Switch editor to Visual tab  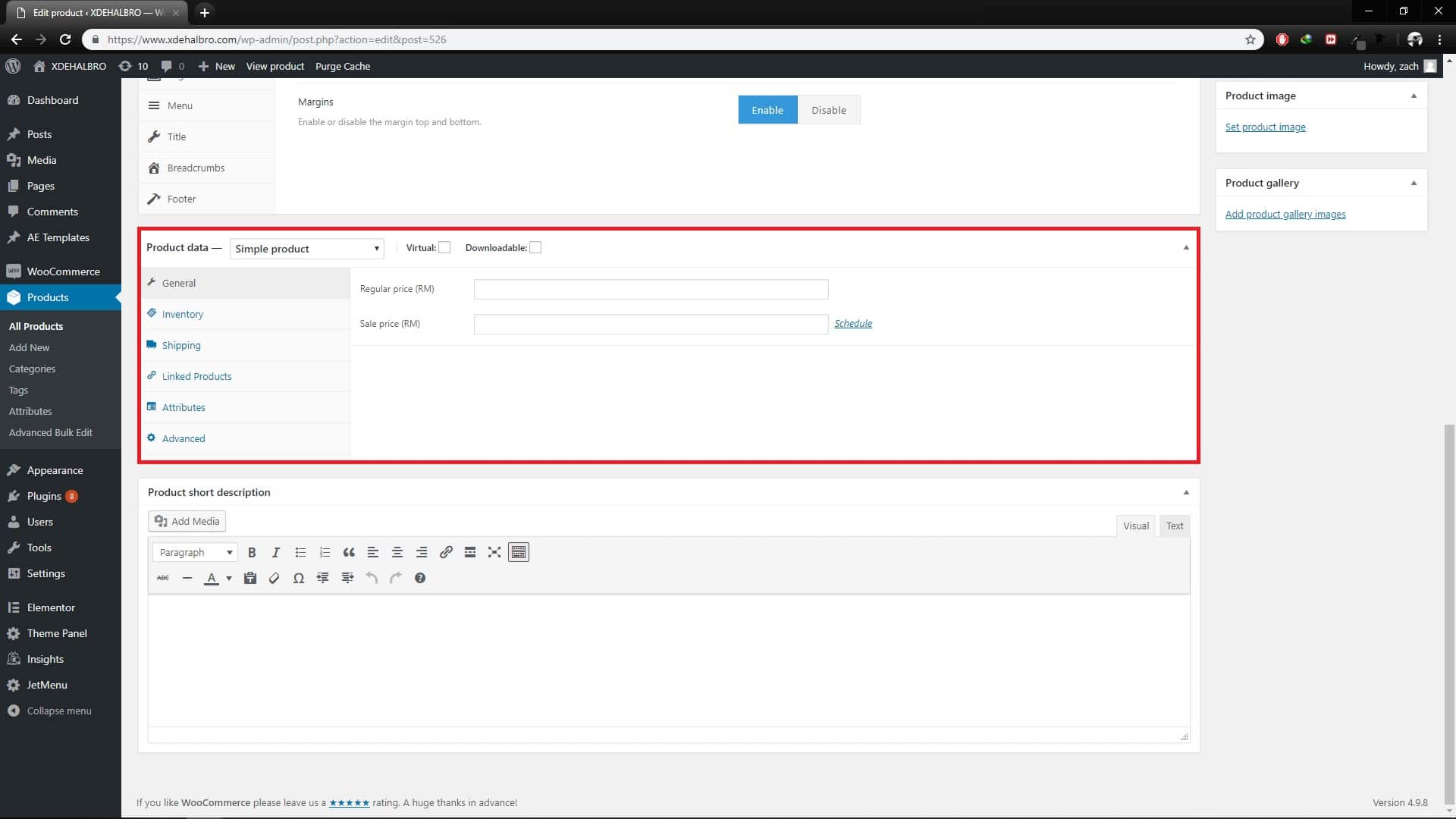click(x=1136, y=526)
